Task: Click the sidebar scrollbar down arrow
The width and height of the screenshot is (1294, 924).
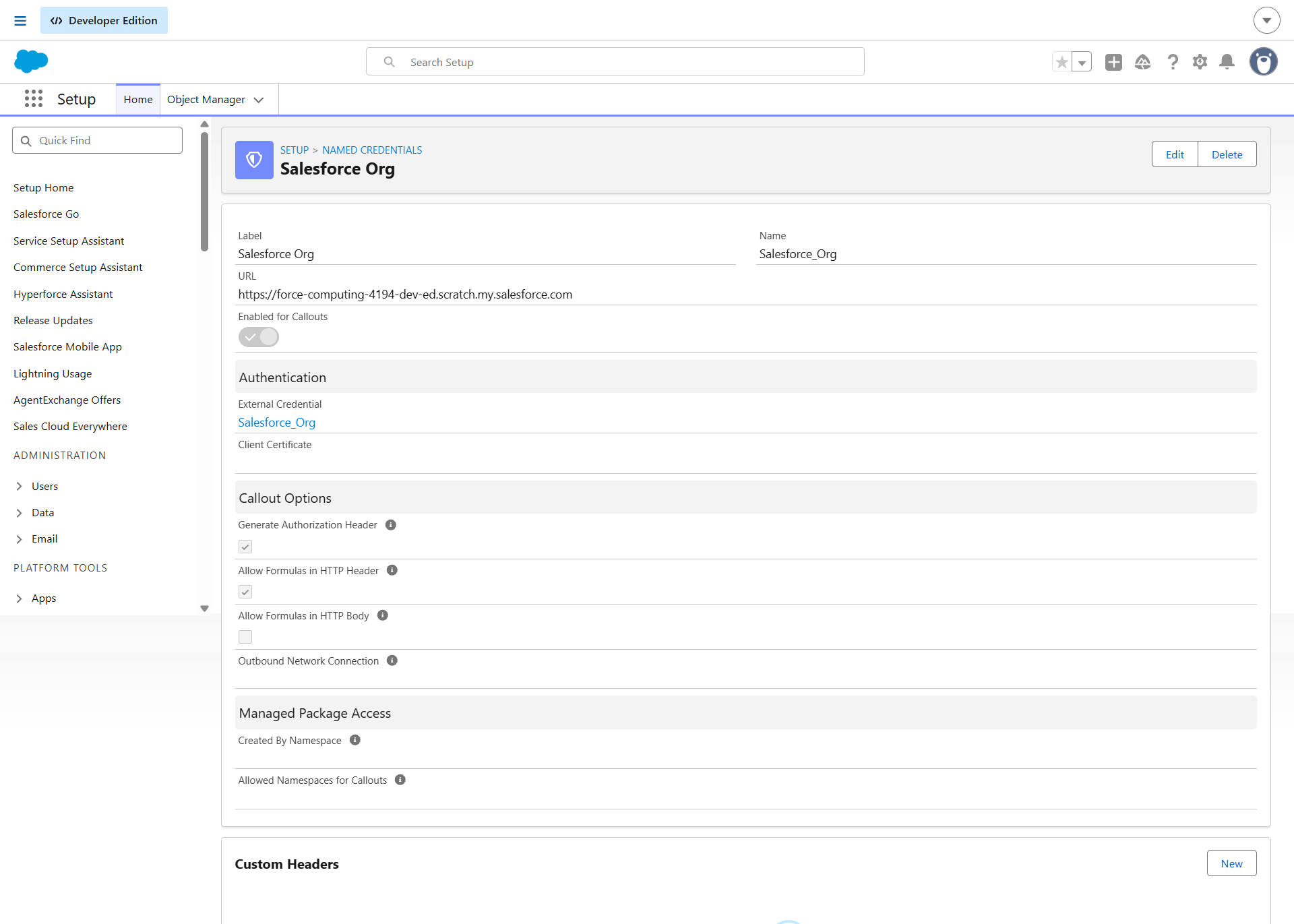Action: pyautogui.click(x=204, y=609)
